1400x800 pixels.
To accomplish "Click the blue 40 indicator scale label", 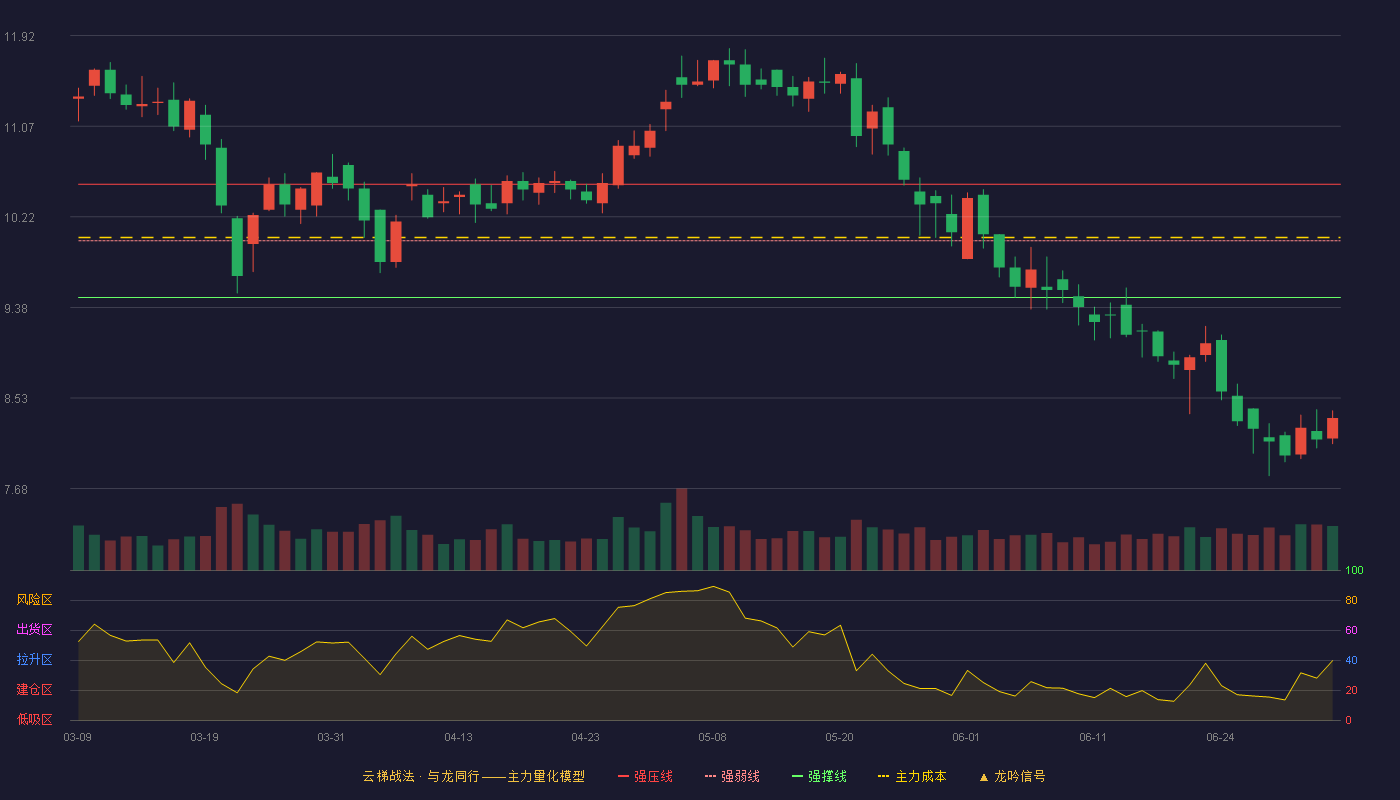I will [x=1351, y=660].
